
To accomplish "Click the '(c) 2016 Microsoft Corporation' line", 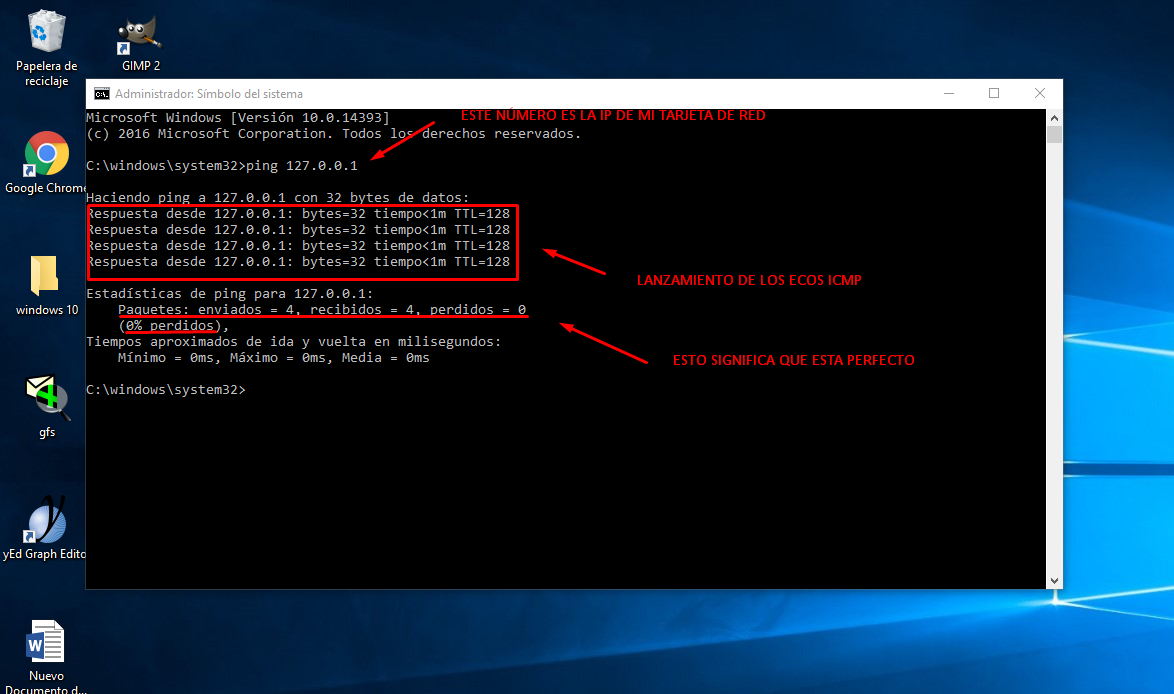I will [x=334, y=133].
